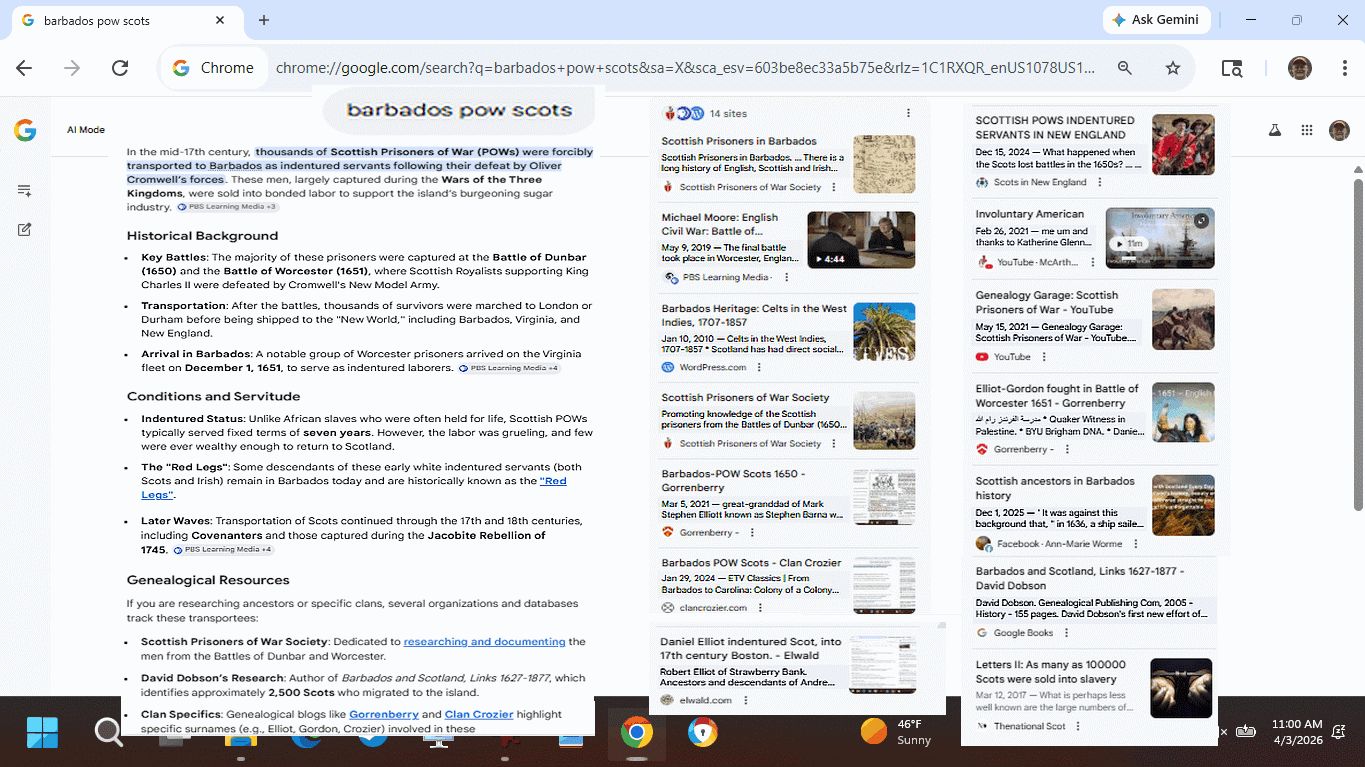The height and width of the screenshot is (767, 1365).
Task: Click the Google G logo in sidebar
Action: pyautogui.click(x=25, y=130)
